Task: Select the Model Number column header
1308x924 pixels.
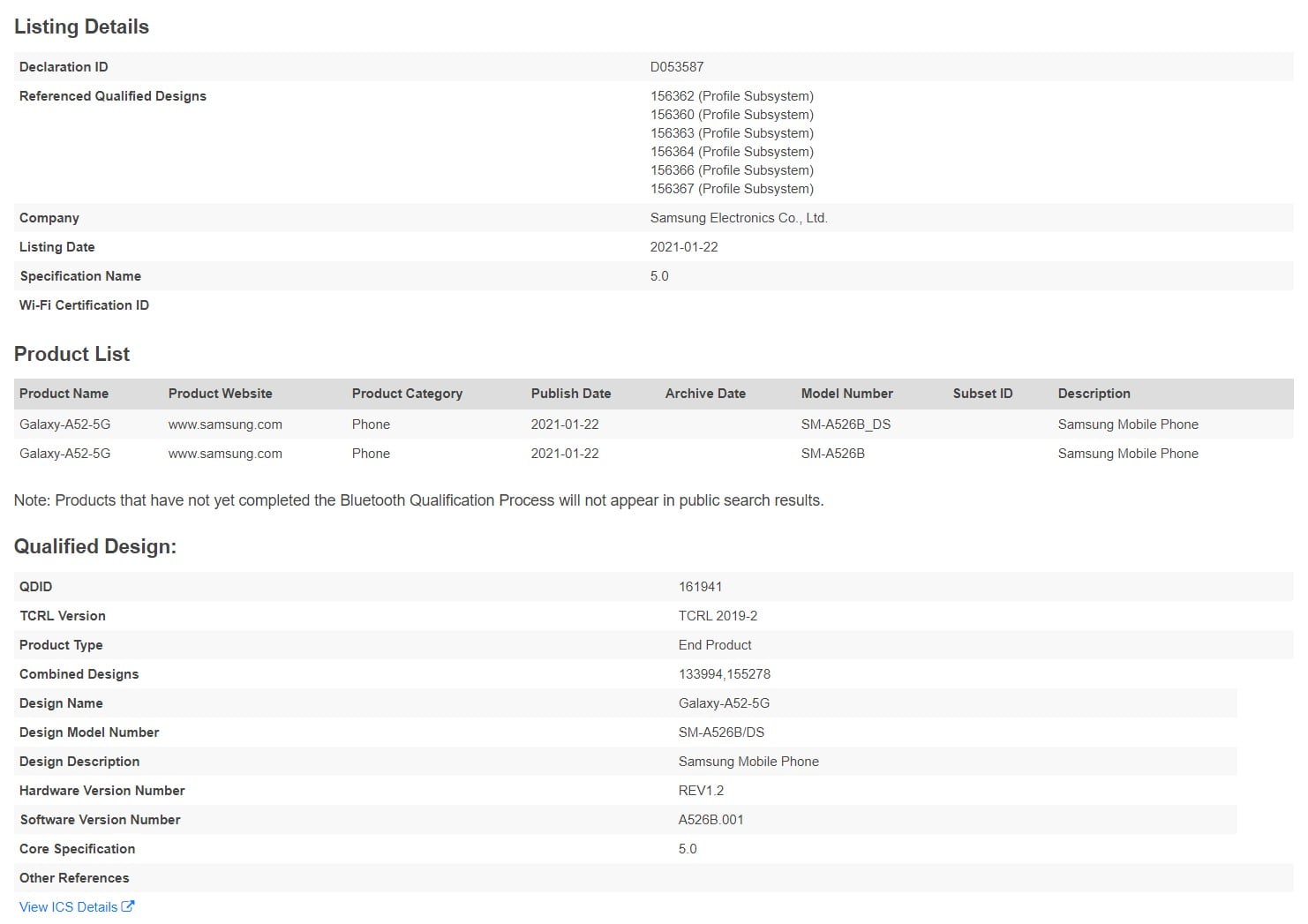Action: coord(846,394)
